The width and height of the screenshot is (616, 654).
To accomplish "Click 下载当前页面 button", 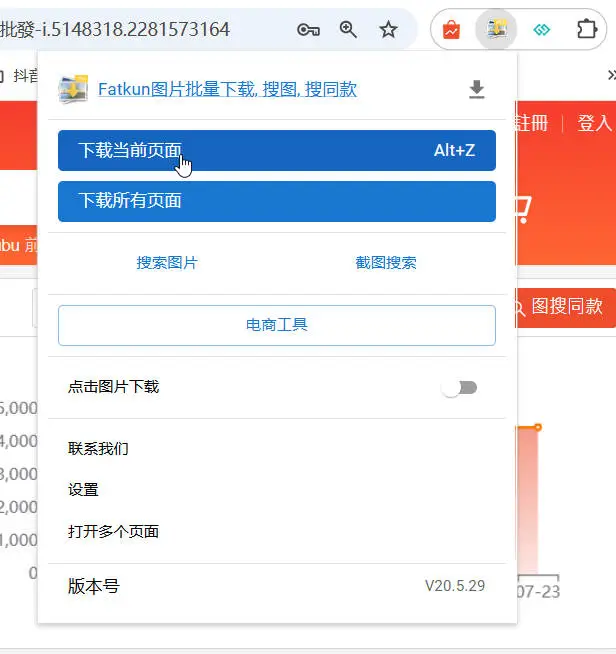I will [x=277, y=151].
